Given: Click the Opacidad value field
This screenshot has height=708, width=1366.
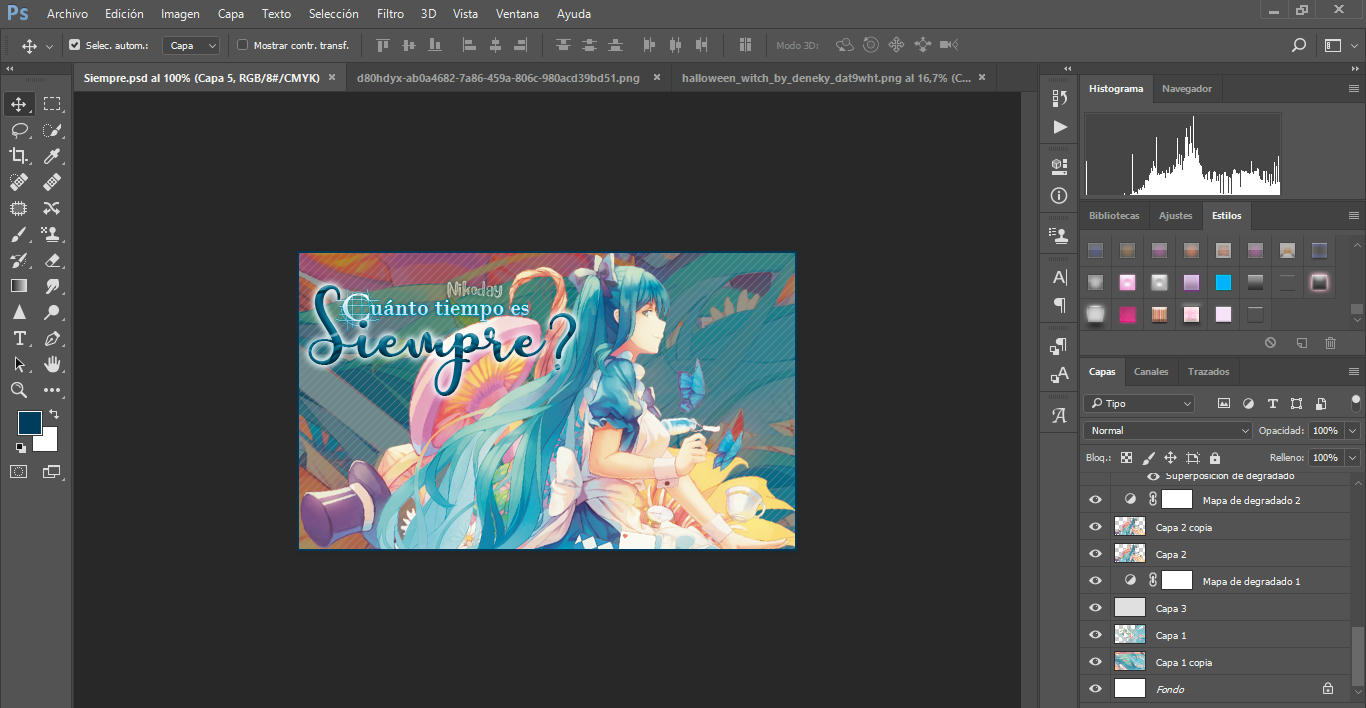Looking at the screenshot, I should tap(1325, 431).
